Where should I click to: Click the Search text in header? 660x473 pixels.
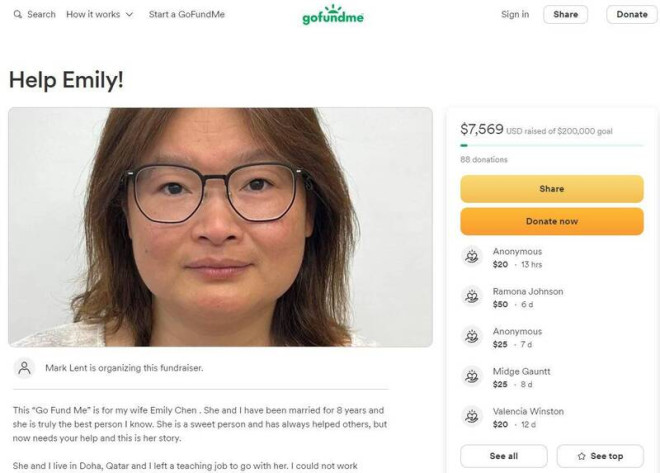(41, 15)
